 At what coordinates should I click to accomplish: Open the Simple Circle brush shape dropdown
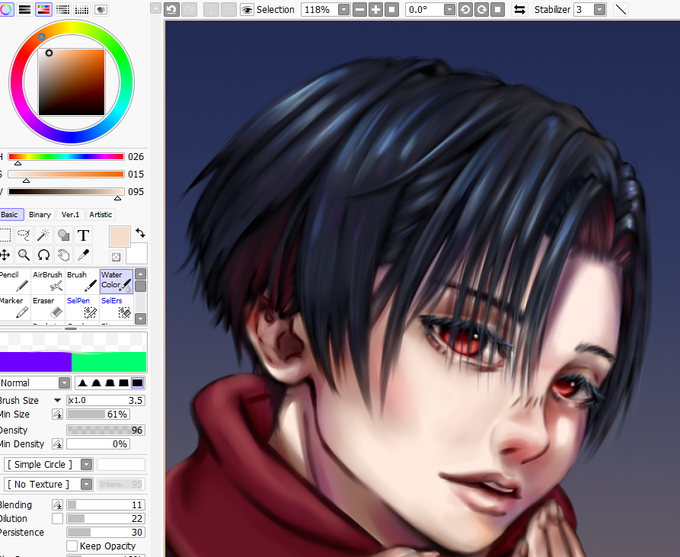(87, 465)
